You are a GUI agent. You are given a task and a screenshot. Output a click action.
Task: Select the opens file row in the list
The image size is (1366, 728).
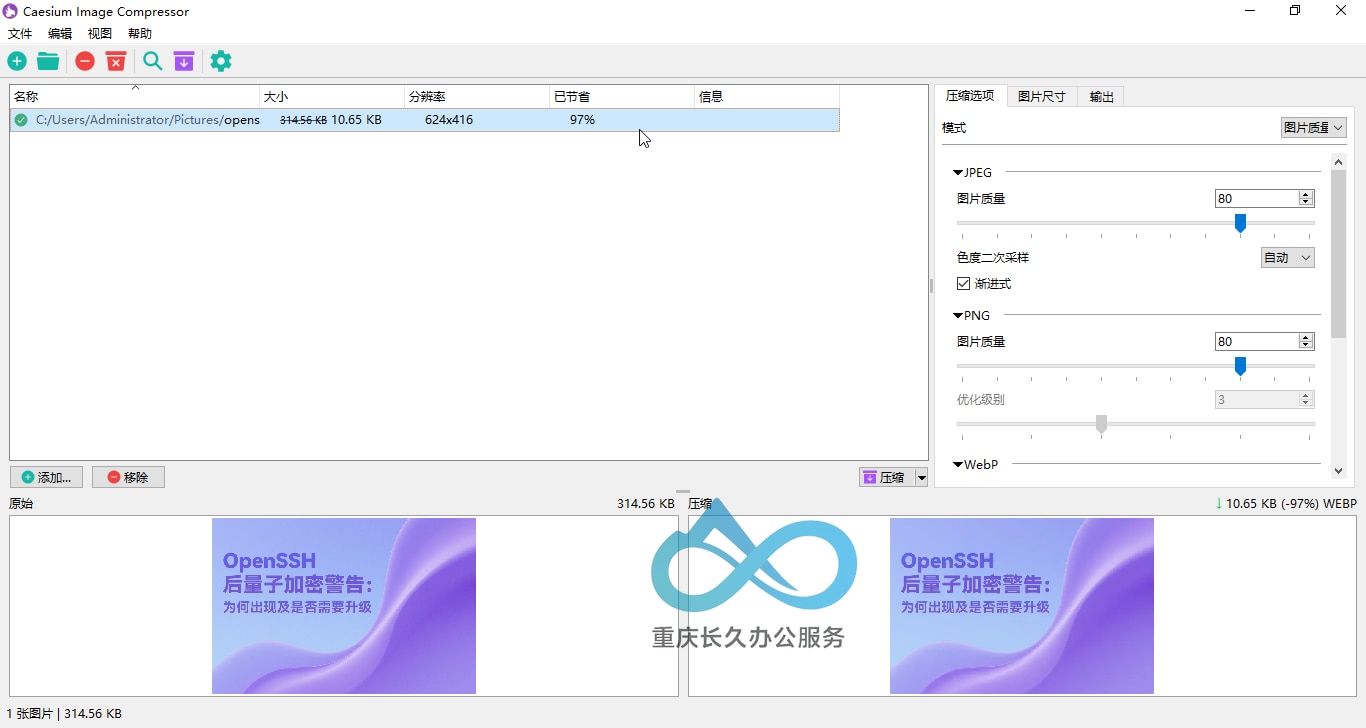click(x=425, y=120)
